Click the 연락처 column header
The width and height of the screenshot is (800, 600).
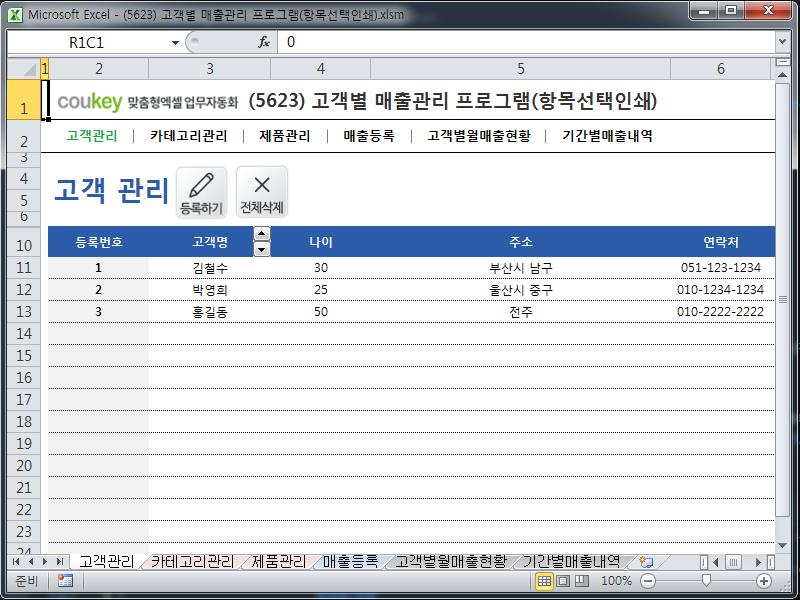pyautogui.click(x=720, y=242)
